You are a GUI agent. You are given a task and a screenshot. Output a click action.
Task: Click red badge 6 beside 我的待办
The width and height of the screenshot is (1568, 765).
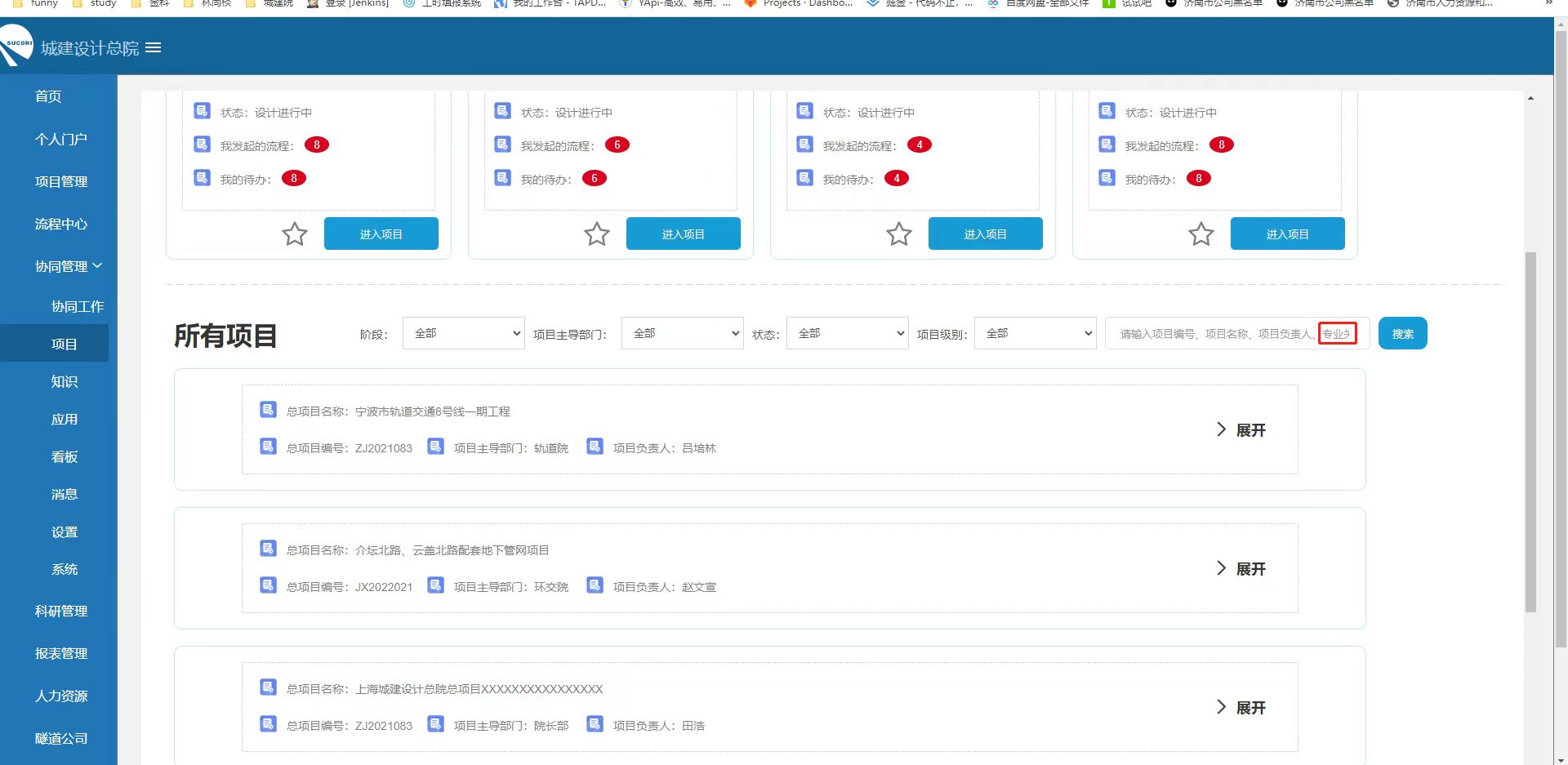point(595,178)
